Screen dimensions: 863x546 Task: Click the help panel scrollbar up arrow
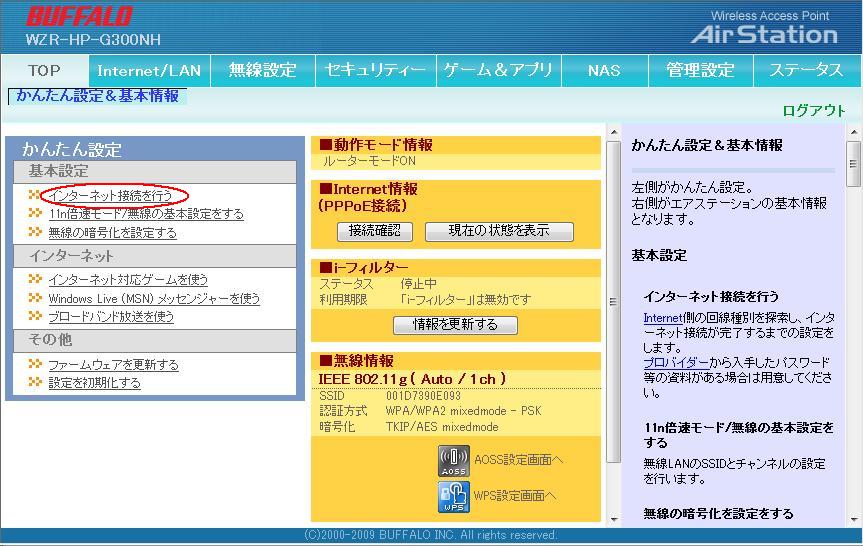click(x=853, y=133)
